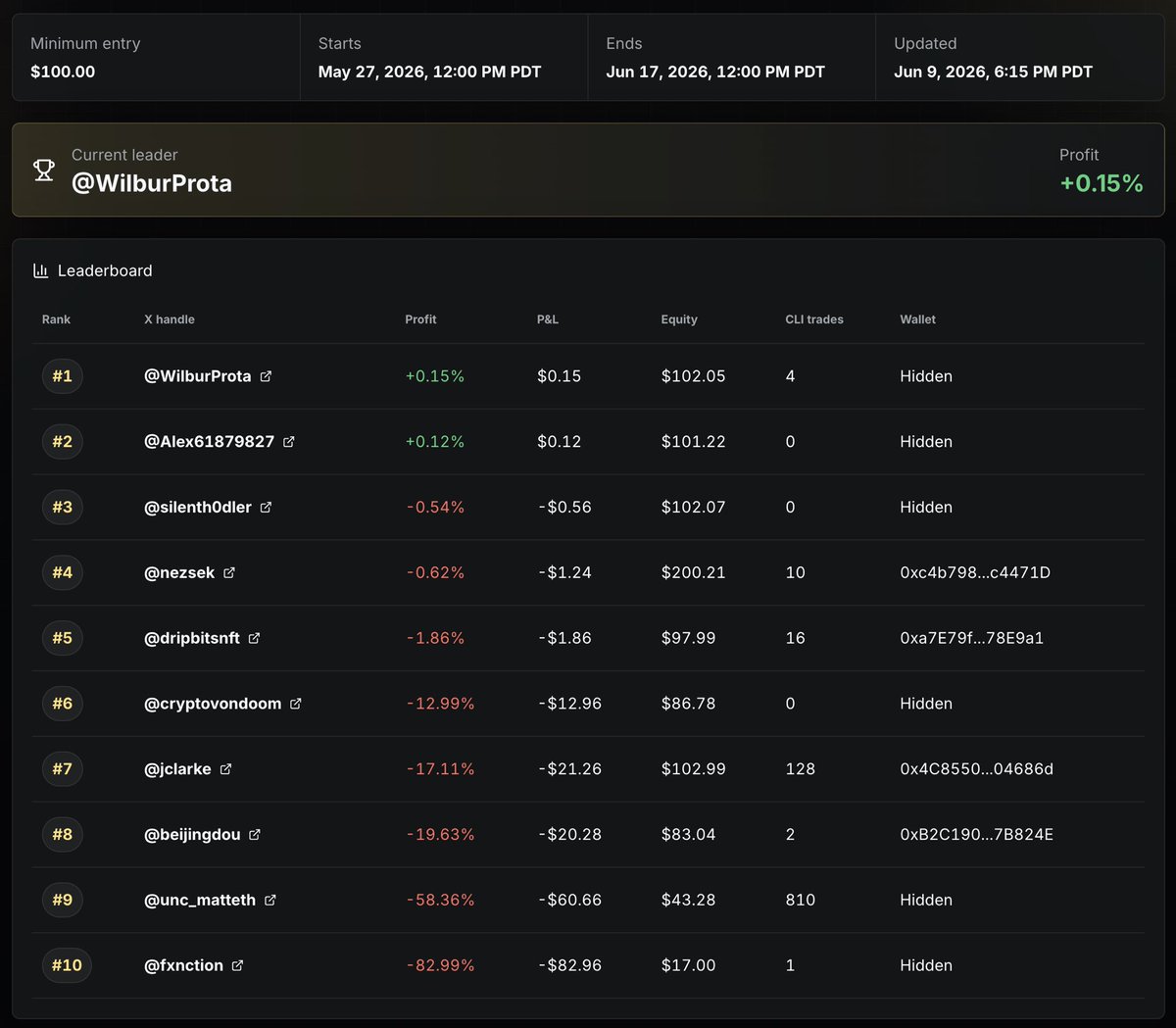Select the #1 rank badge
The width and height of the screenshot is (1176, 1028).
pyautogui.click(x=62, y=376)
